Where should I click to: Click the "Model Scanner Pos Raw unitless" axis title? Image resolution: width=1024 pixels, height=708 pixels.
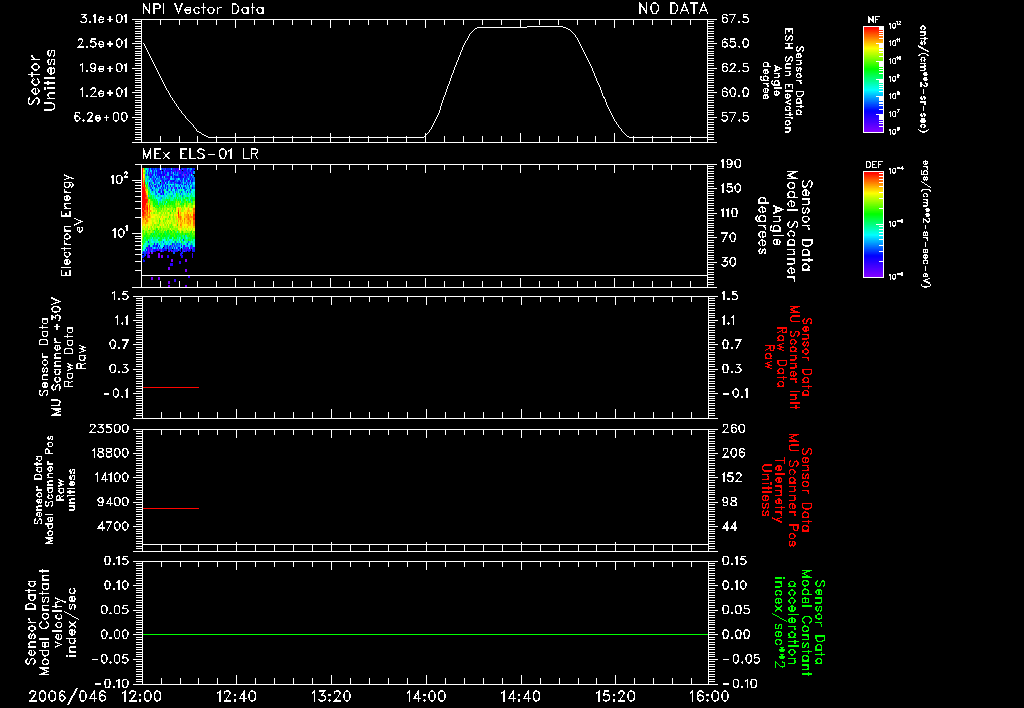pyautogui.click(x=54, y=490)
